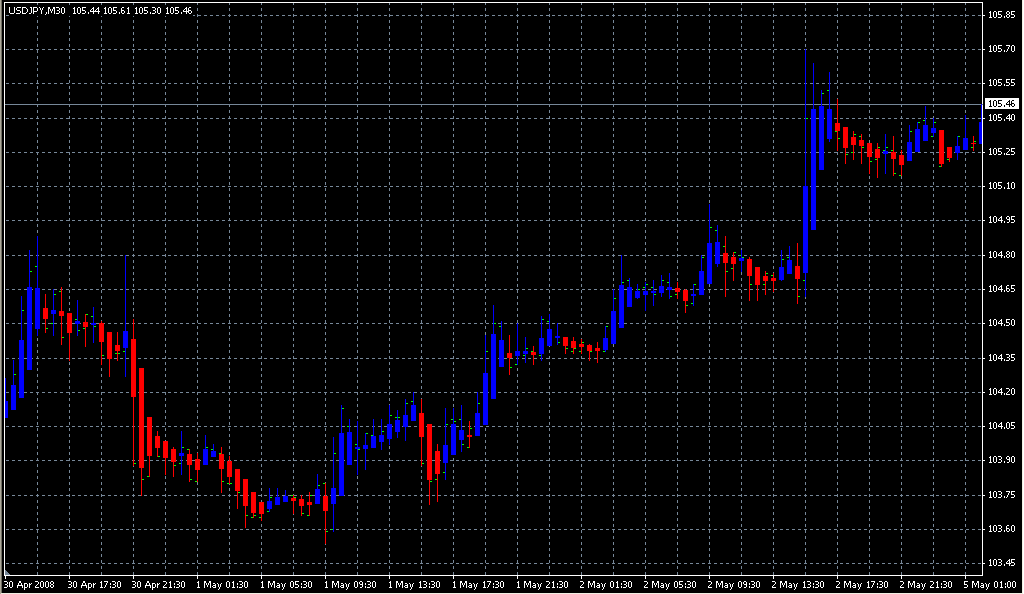Pick the 104.20 price axis label
This screenshot has height=594, width=1024.
1002,392
